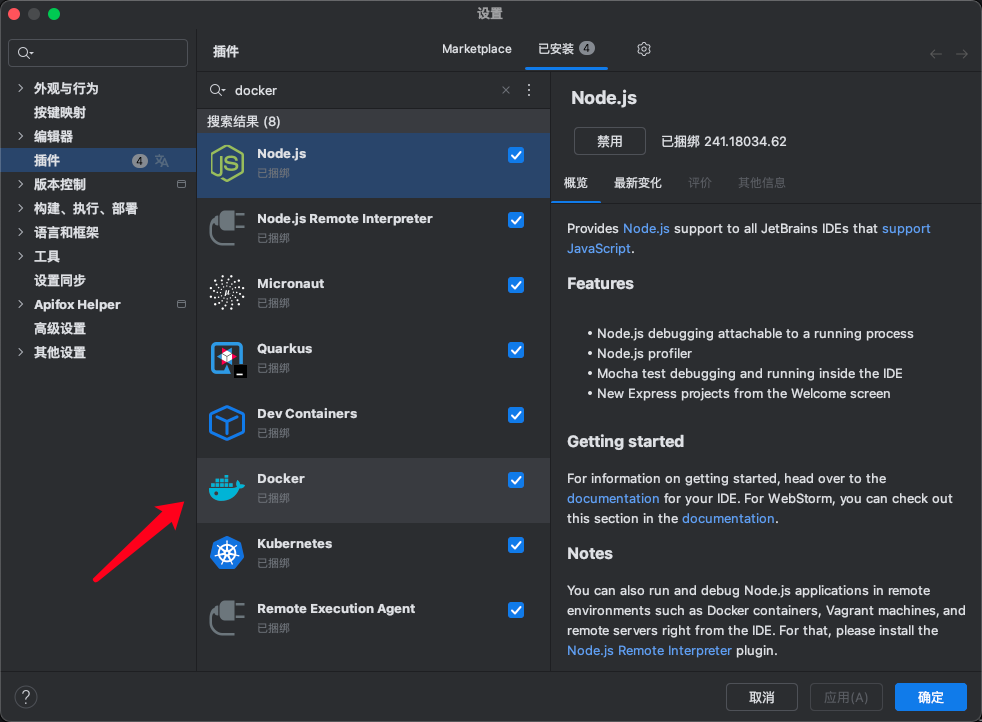
Task: Select the 插件 settings item
Action: click(x=98, y=160)
